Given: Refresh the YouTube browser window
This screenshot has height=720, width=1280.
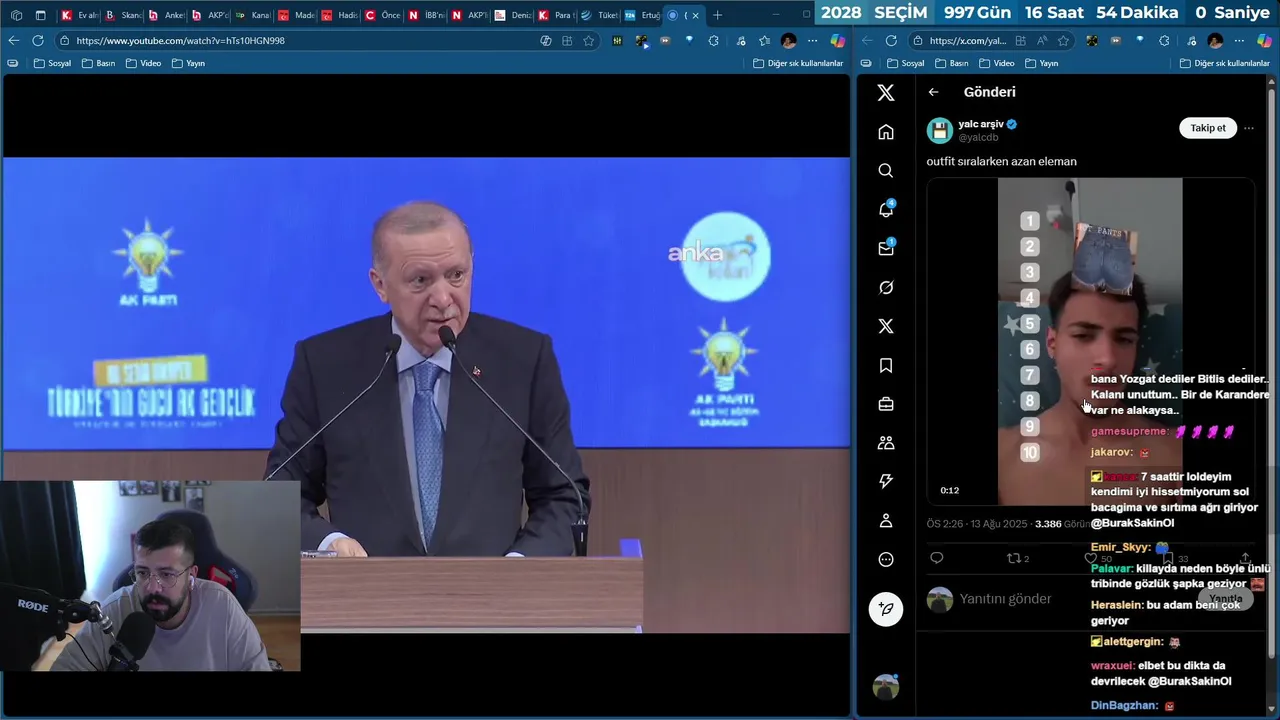Looking at the screenshot, I should [x=37, y=41].
